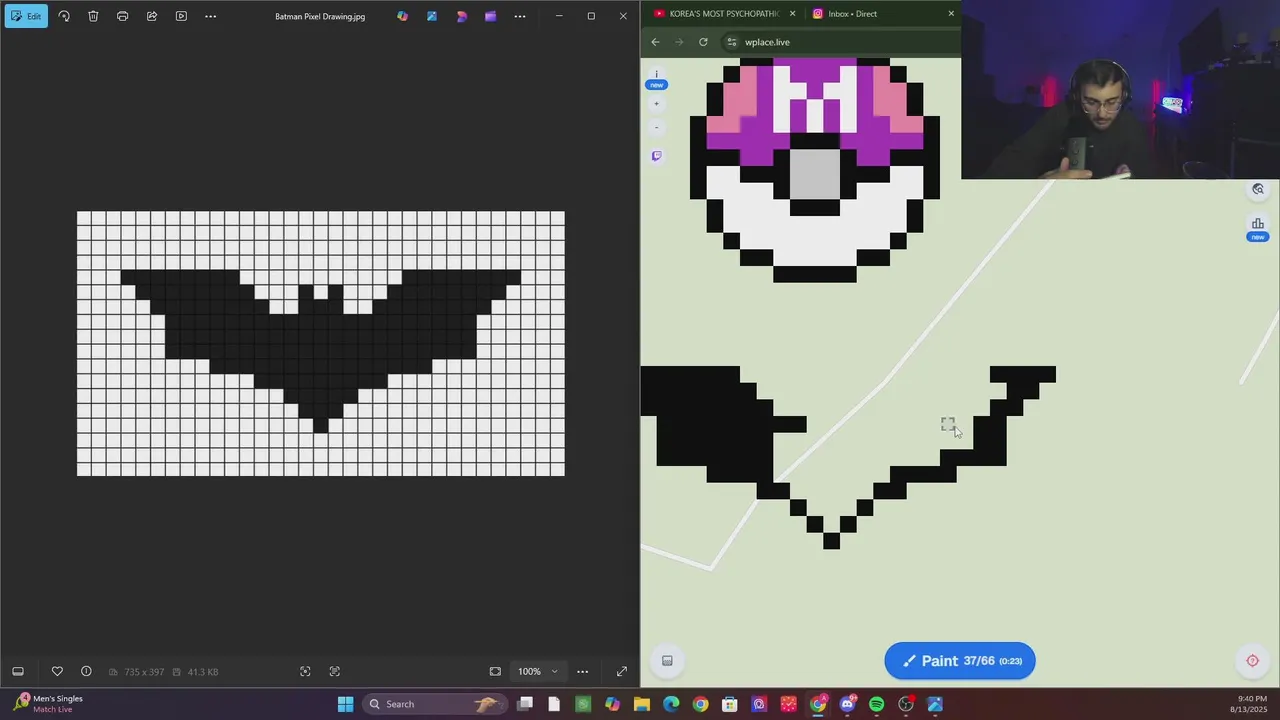Start slideshow in Photos toolbar
This screenshot has width=1280, height=720.
coord(181,16)
